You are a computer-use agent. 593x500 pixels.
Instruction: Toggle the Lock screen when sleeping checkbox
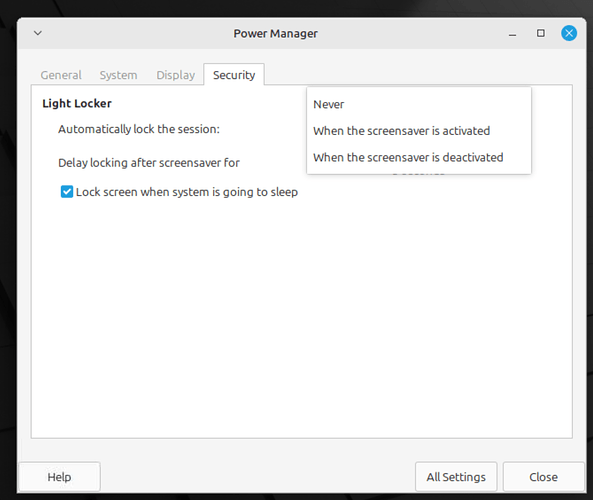point(67,192)
